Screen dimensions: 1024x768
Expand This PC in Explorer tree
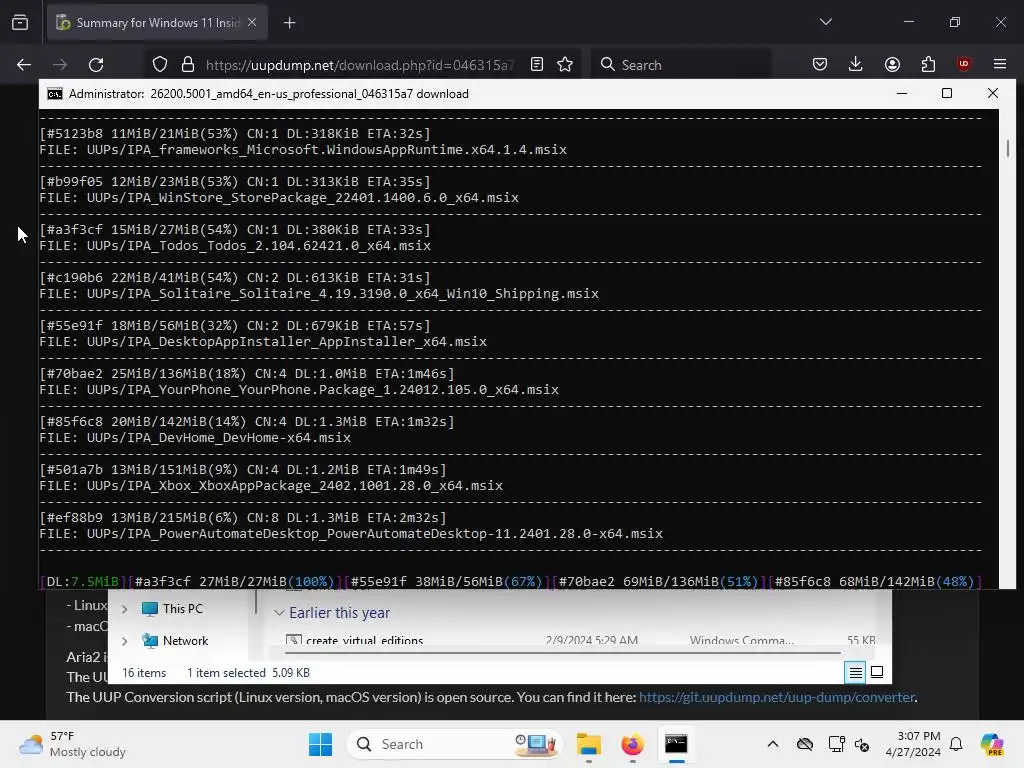124,609
